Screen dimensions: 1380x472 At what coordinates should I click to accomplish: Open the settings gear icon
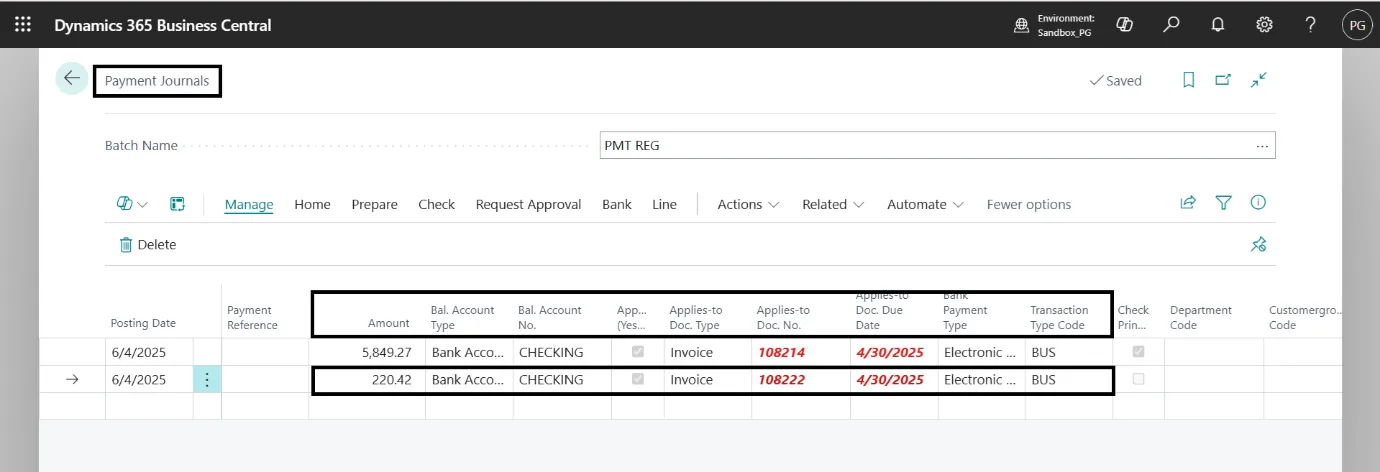[x=1264, y=25]
